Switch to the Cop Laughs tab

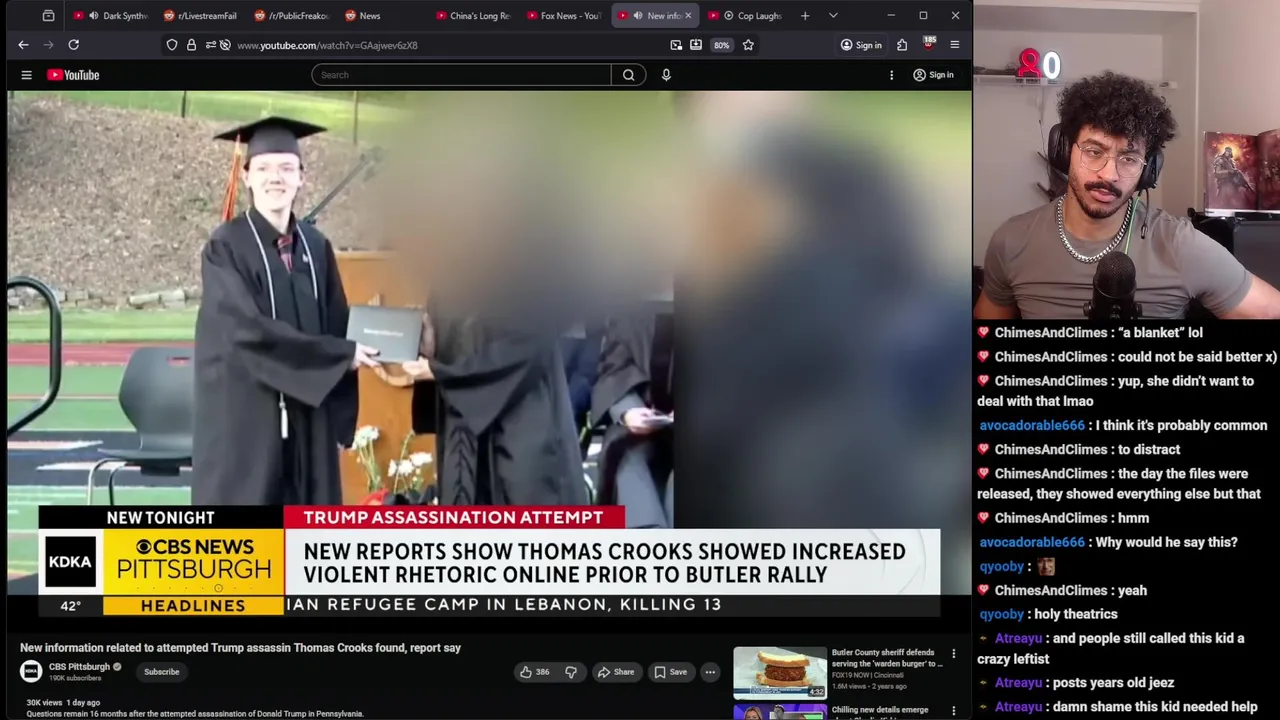(745, 16)
